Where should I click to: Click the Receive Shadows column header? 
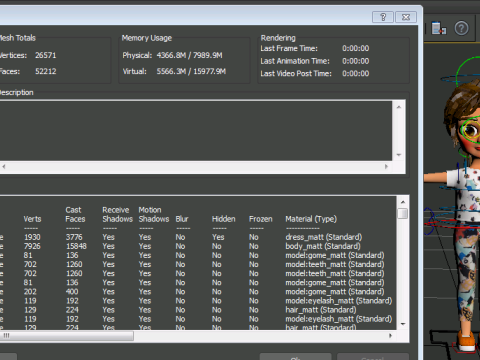[117, 214]
